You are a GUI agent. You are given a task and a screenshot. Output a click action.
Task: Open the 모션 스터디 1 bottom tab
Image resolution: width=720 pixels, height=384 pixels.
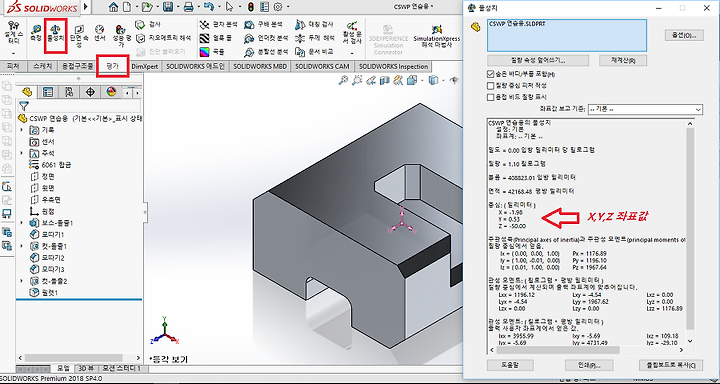coord(121,369)
